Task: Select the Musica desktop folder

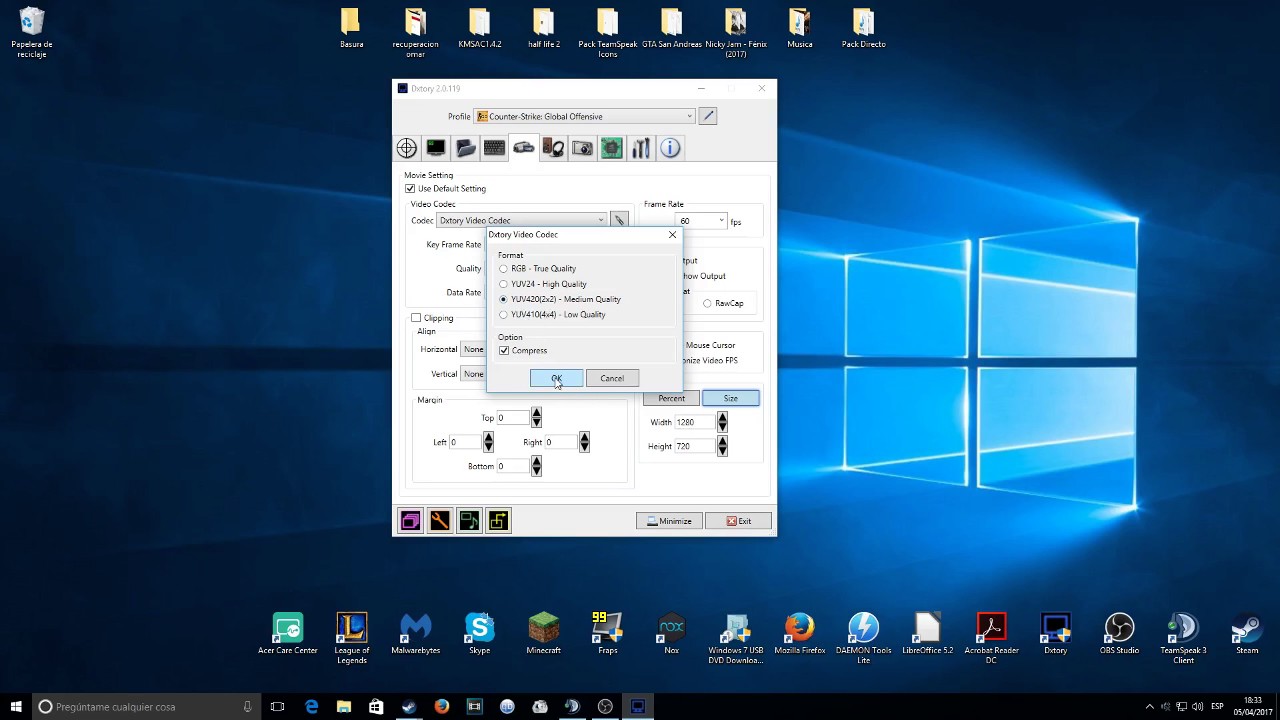Action: point(799,29)
